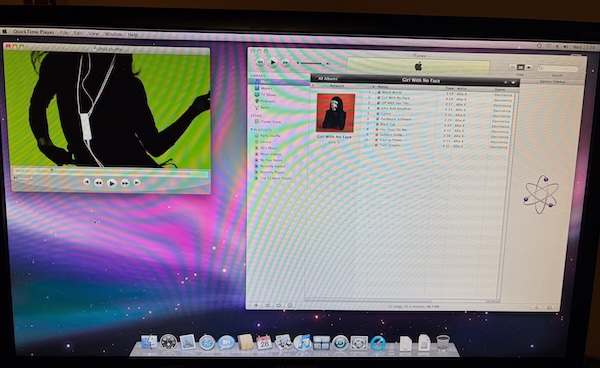Open iCal calendar showing 28 in Dock
Screen dimensions: 600x368
(264, 342)
